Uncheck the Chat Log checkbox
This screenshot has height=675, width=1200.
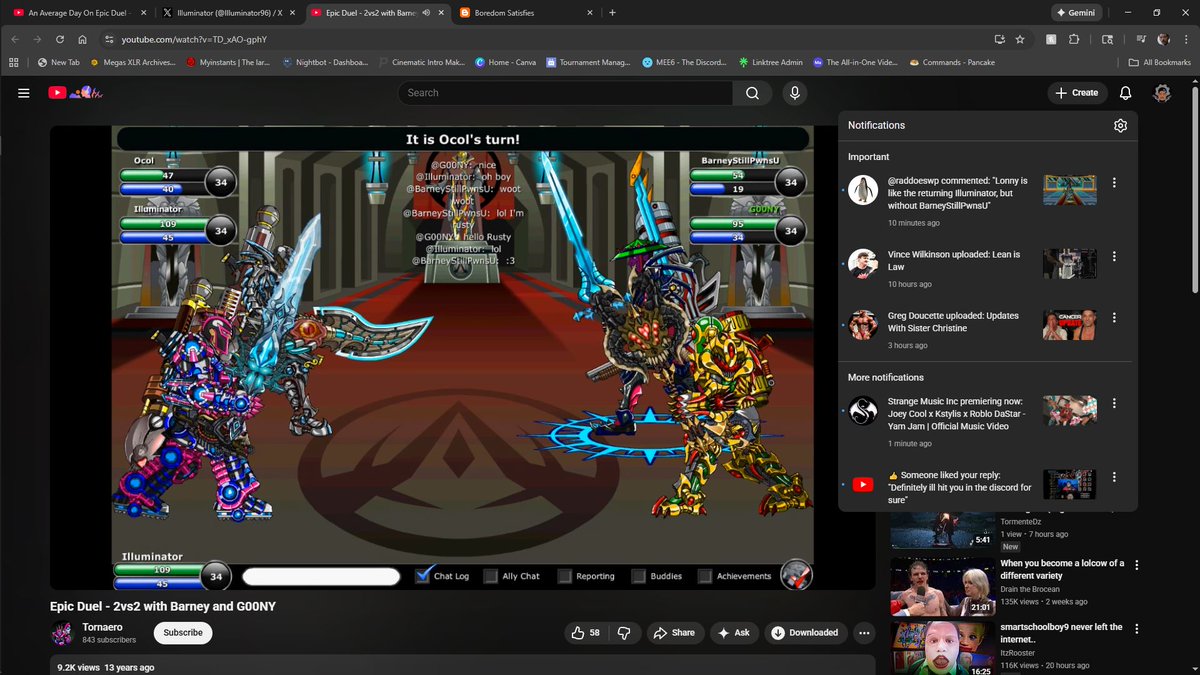(x=423, y=575)
